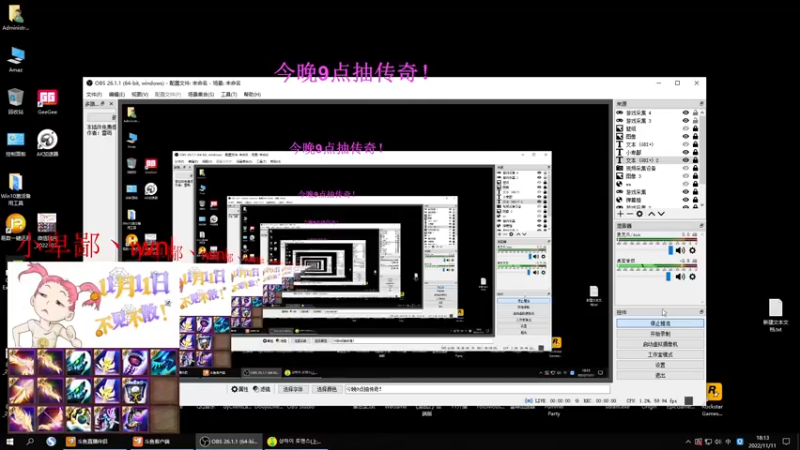Switch to OBS 26.1.1 taskbar button
Image resolution: width=800 pixels, height=450 pixels.
point(231,441)
